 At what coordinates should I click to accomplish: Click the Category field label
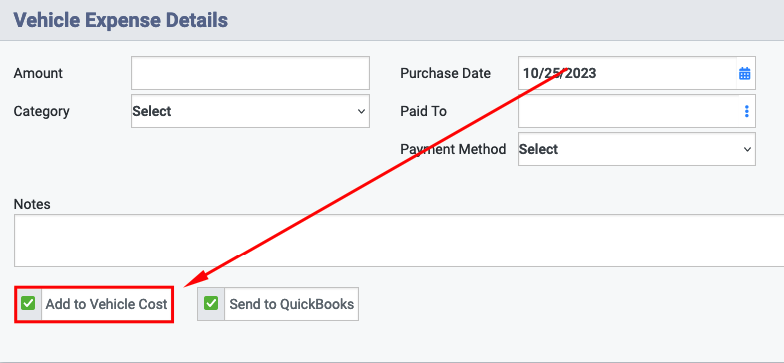[42, 111]
